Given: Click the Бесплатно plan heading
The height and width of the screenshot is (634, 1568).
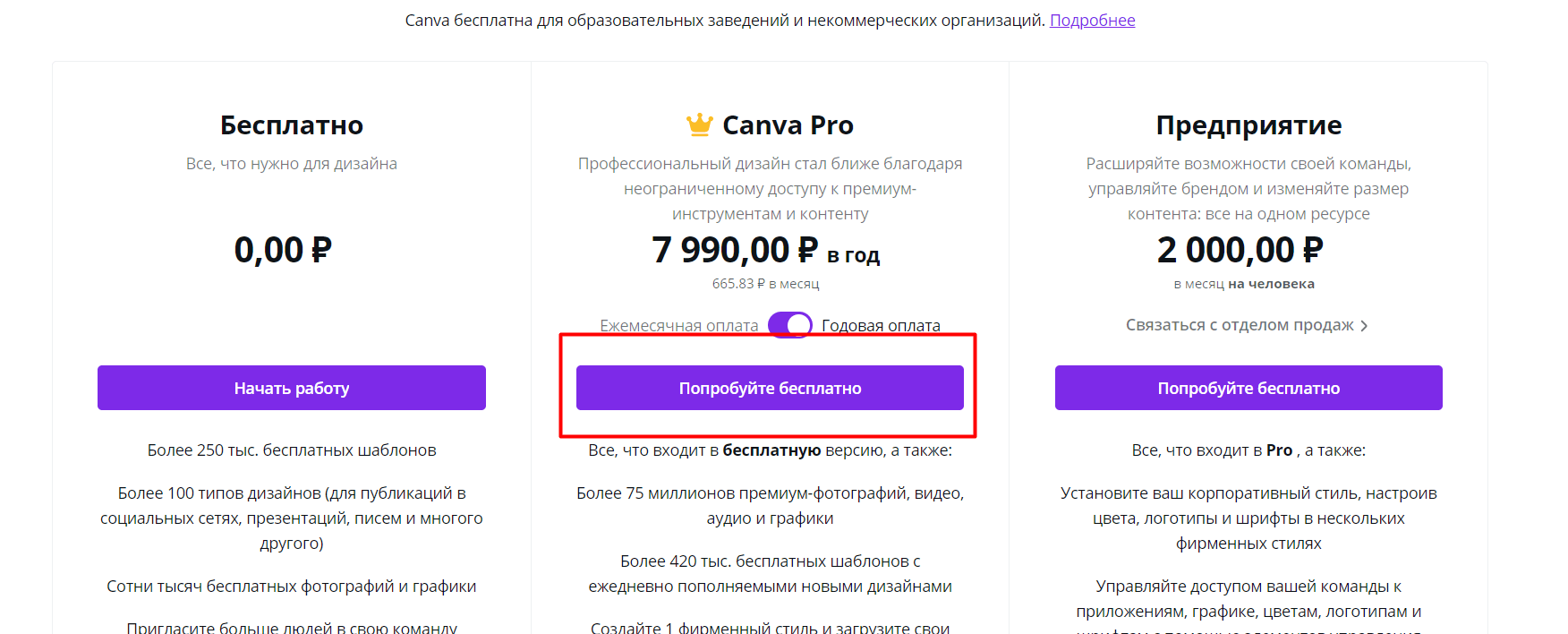Looking at the screenshot, I should click(292, 124).
